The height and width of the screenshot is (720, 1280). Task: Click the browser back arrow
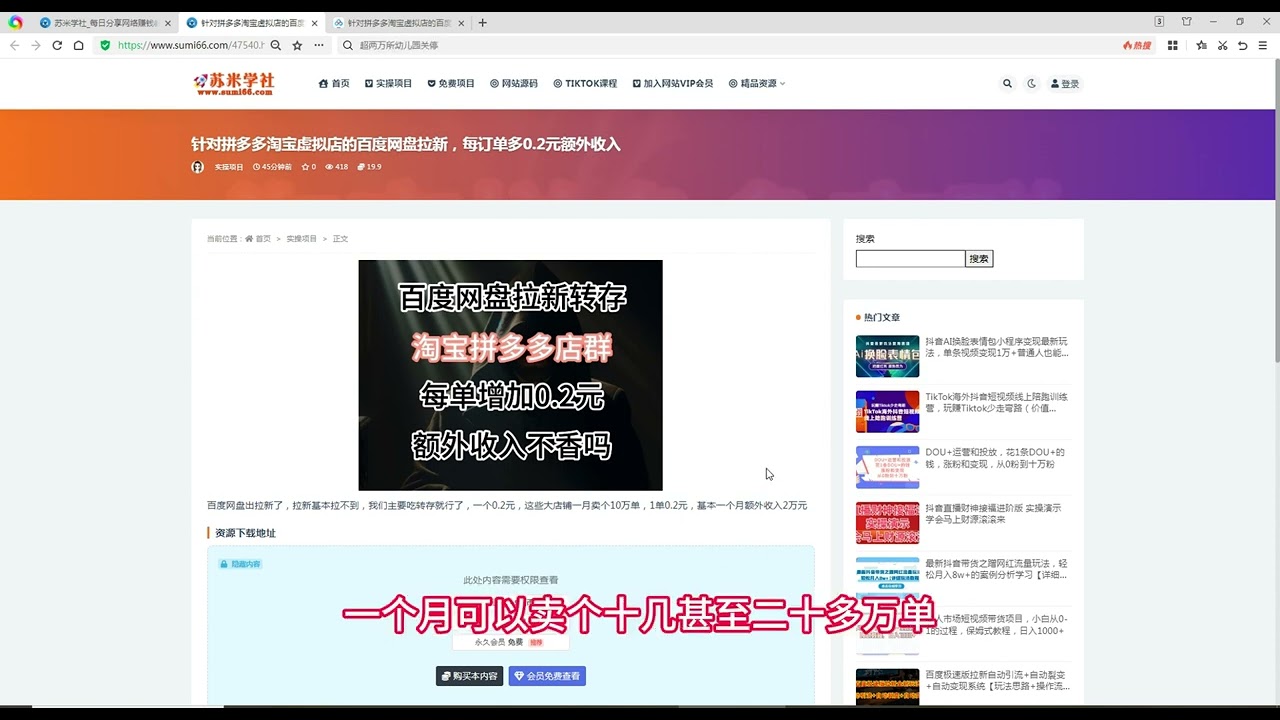(x=15, y=45)
